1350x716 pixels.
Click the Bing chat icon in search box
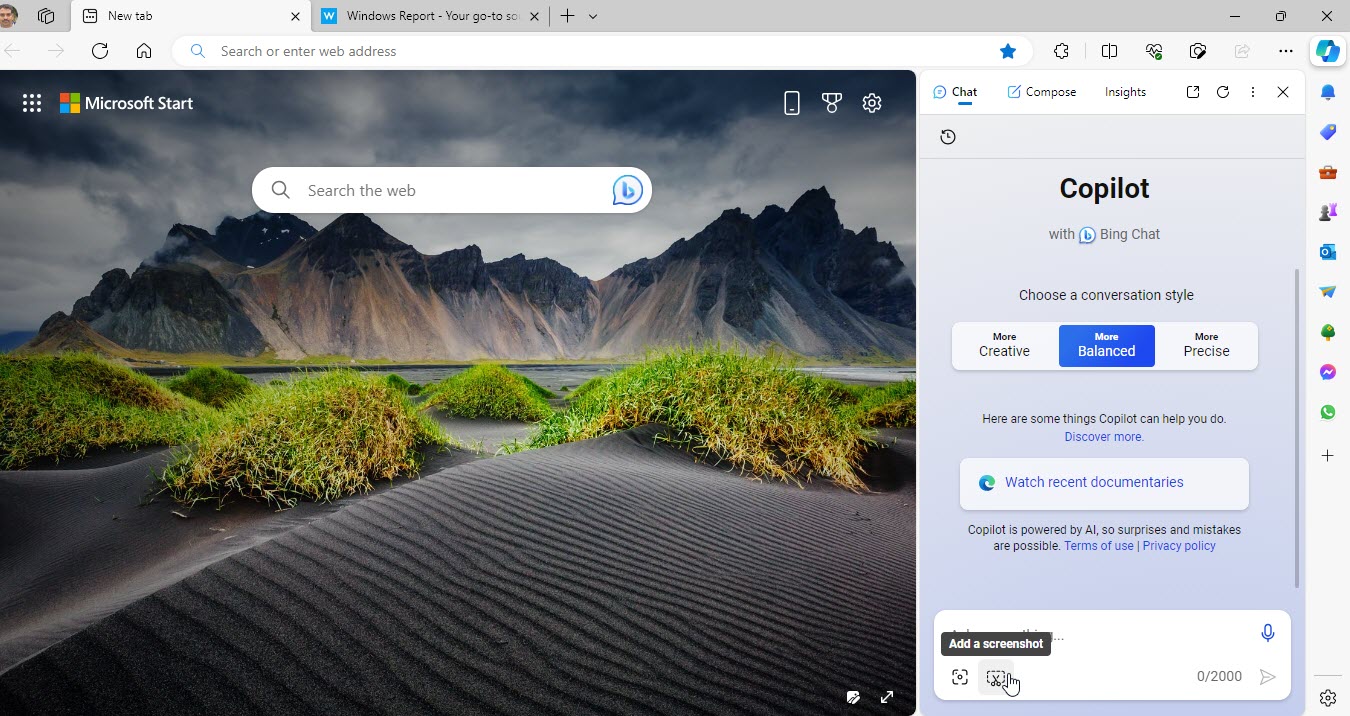(x=627, y=190)
